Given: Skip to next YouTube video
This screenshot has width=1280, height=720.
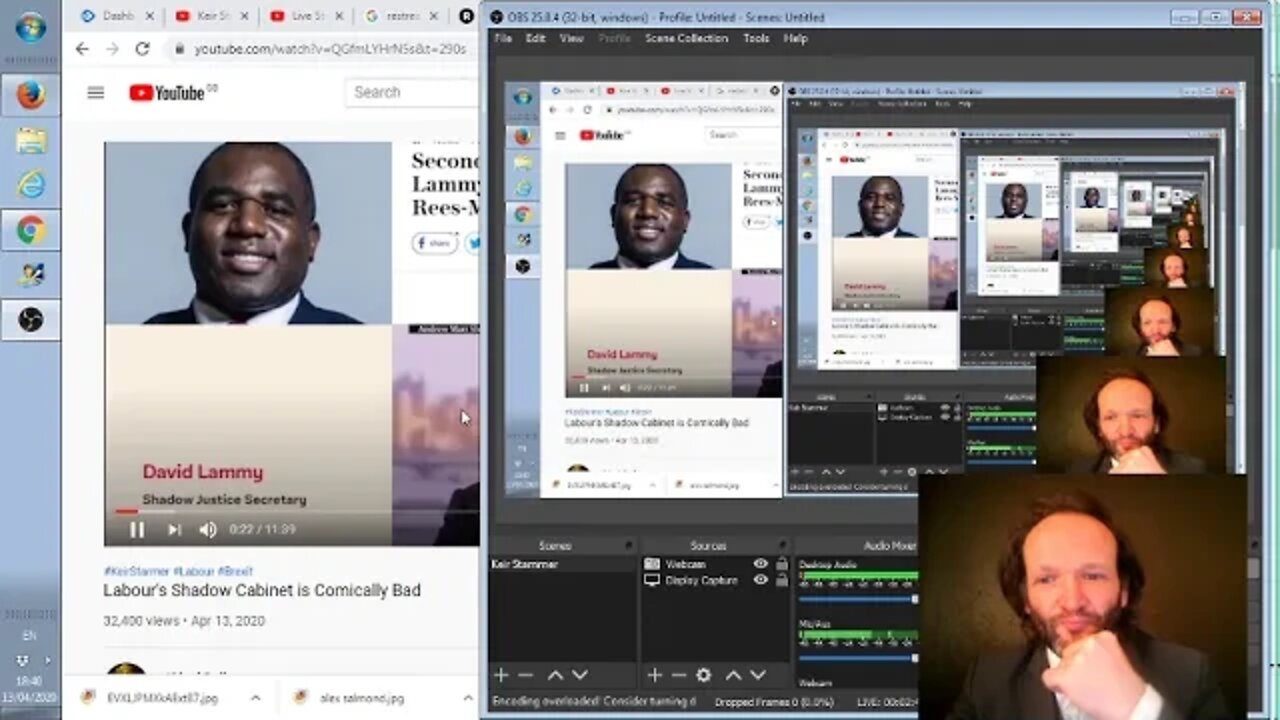Looking at the screenshot, I should pyautogui.click(x=174, y=530).
